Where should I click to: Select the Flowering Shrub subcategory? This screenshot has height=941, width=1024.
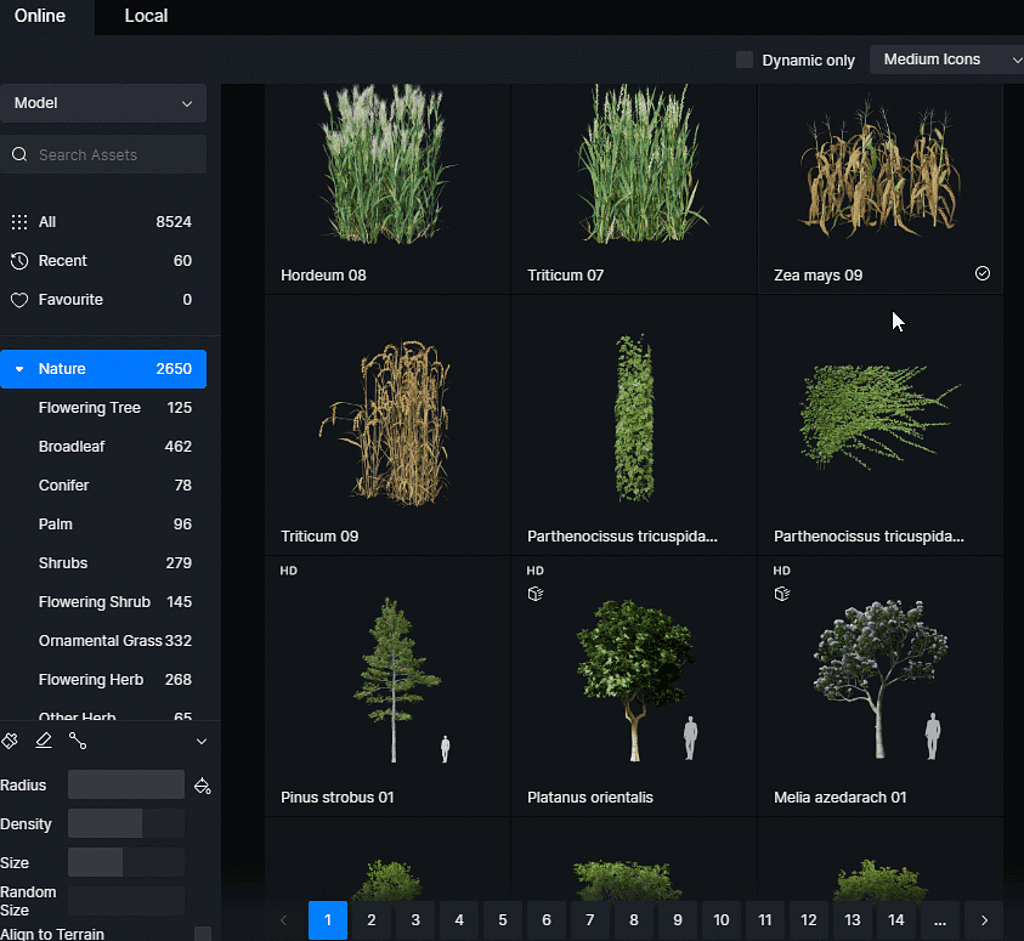coord(103,602)
